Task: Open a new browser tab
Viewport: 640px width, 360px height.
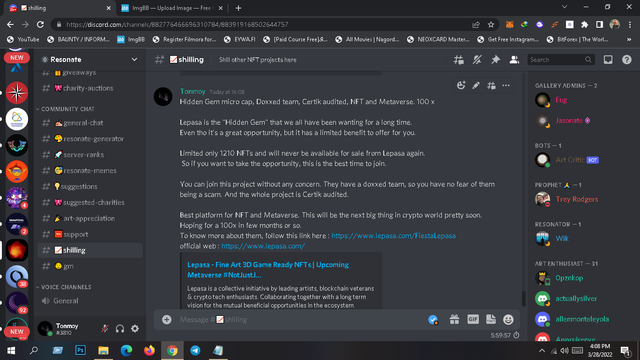Action: point(238,8)
